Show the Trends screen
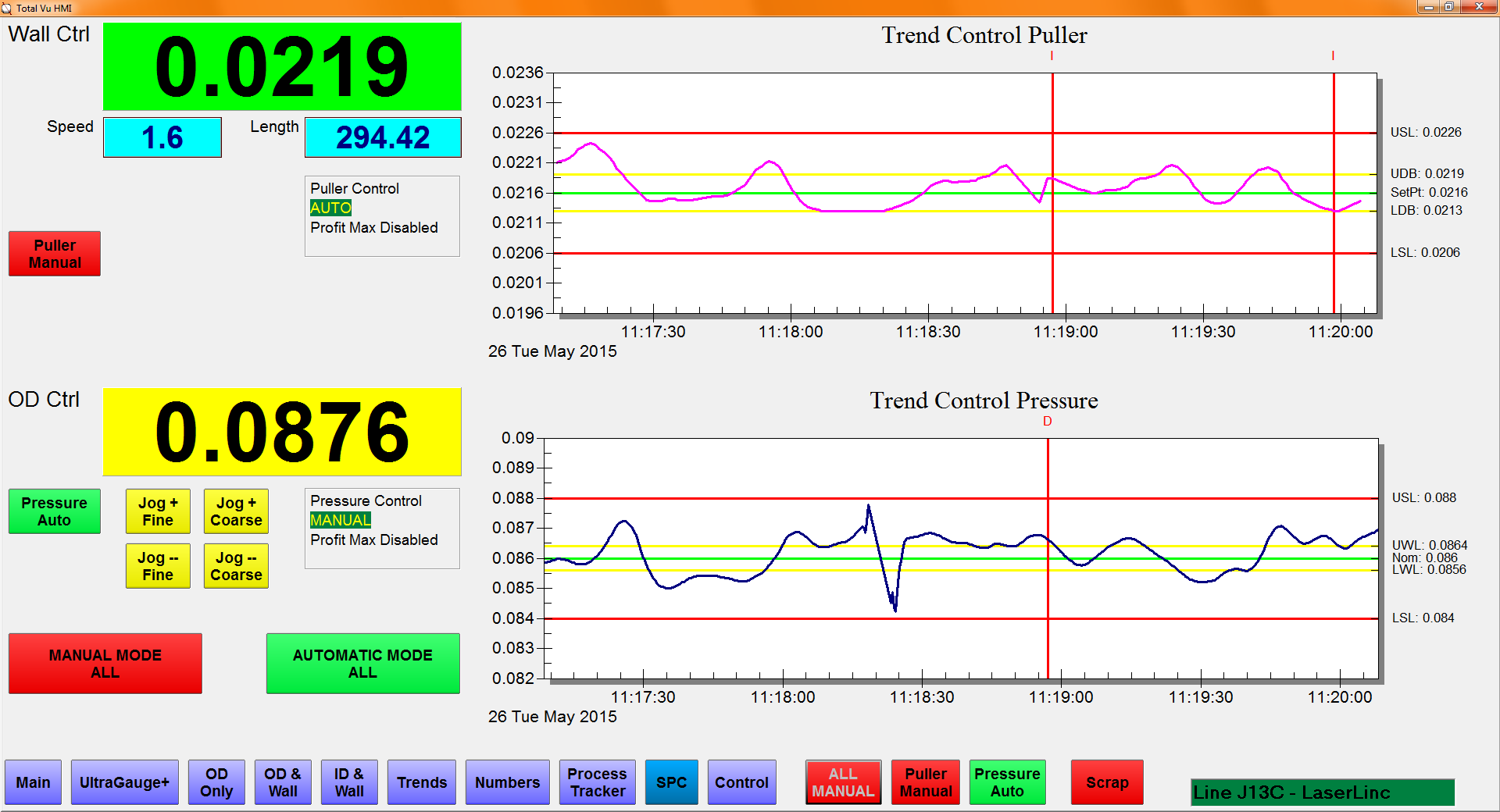 click(422, 782)
